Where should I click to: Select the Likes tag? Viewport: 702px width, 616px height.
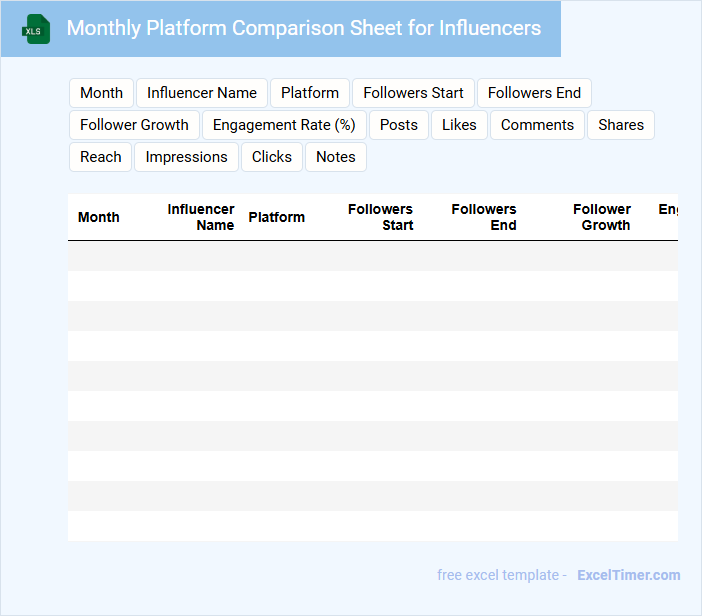pos(459,125)
